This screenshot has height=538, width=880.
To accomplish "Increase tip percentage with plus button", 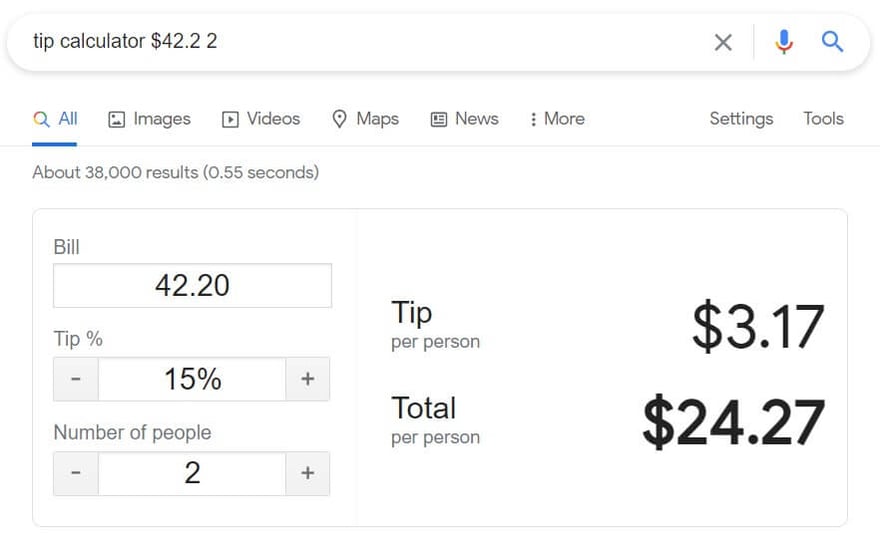I will tap(308, 379).
